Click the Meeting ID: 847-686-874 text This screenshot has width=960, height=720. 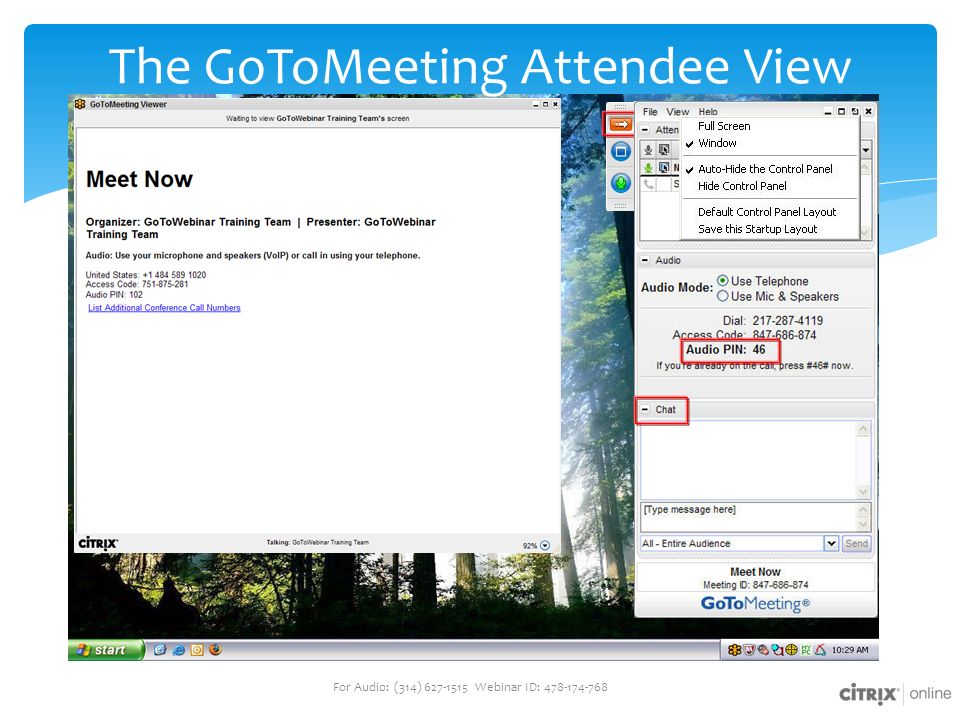[x=756, y=585]
